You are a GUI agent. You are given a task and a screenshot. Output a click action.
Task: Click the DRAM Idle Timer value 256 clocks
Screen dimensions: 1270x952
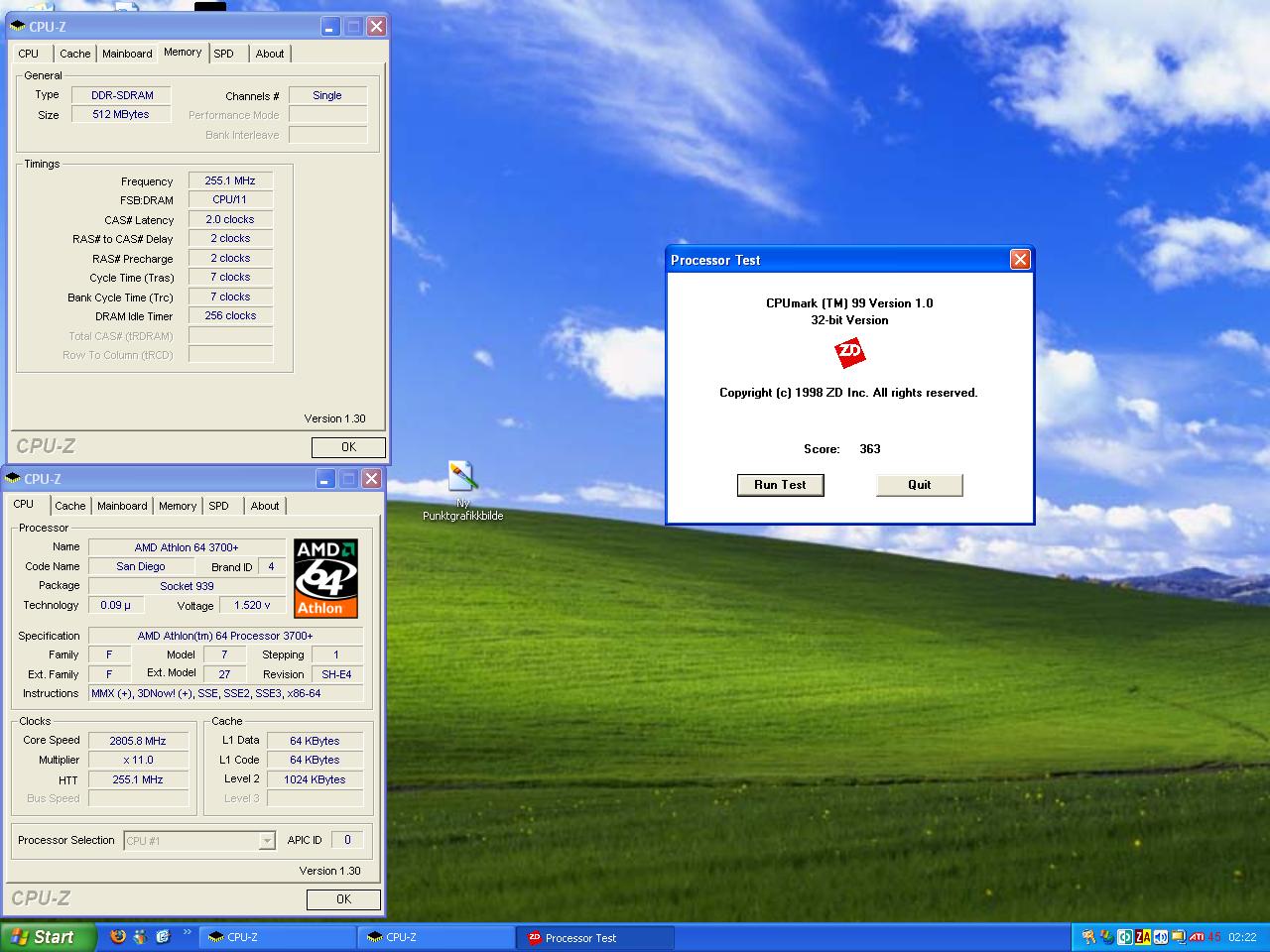tap(230, 315)
